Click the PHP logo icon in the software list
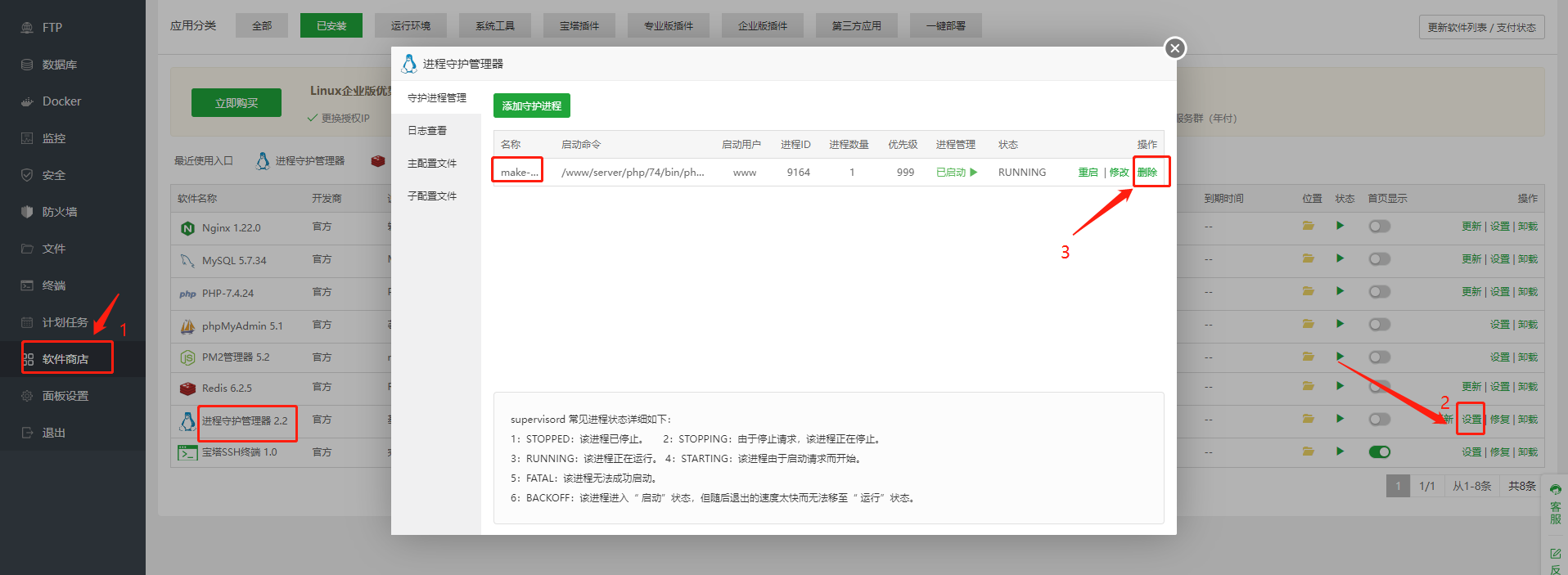Screen dimensions: 1568x575 (x=187, y=294)
